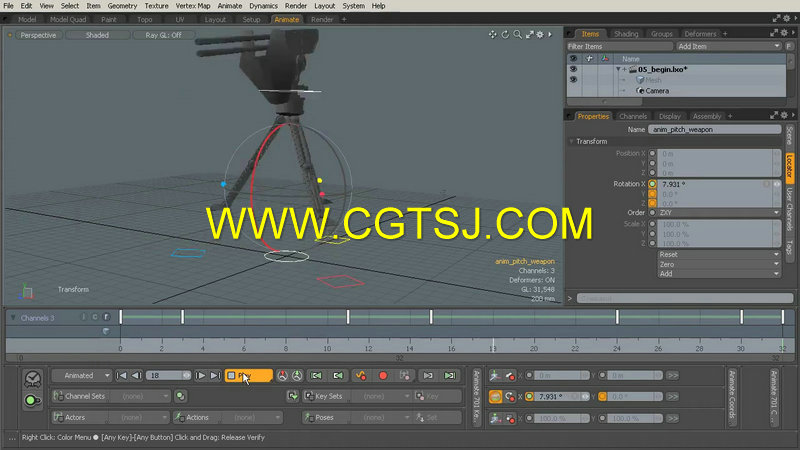
Task: Click the active orange rotate tool icon
Action: click(x=495, y=396)
